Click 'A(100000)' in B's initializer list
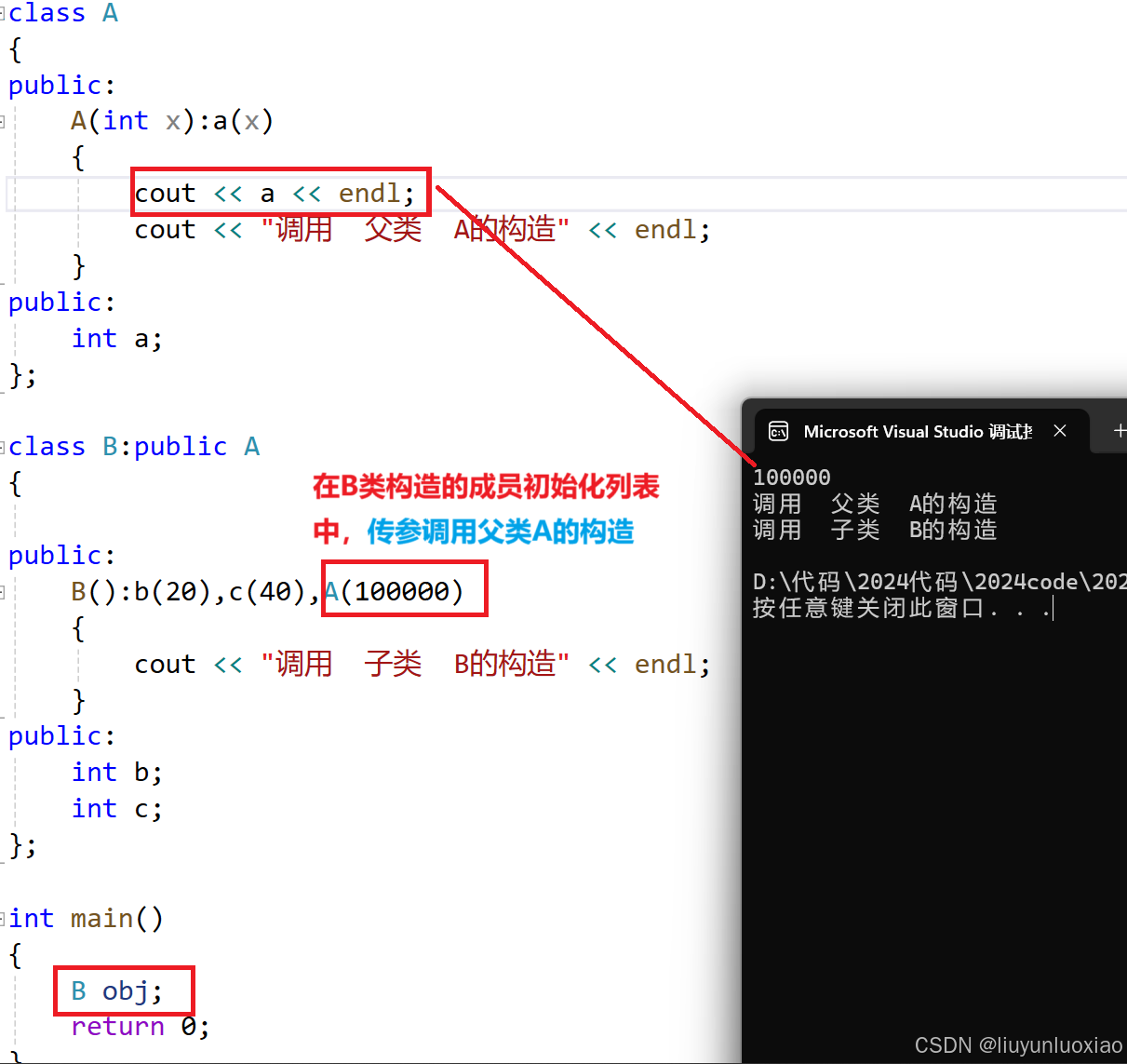Image resolution: width=1127 pixels, height=1064 pixels. click(x=395, y=591)
